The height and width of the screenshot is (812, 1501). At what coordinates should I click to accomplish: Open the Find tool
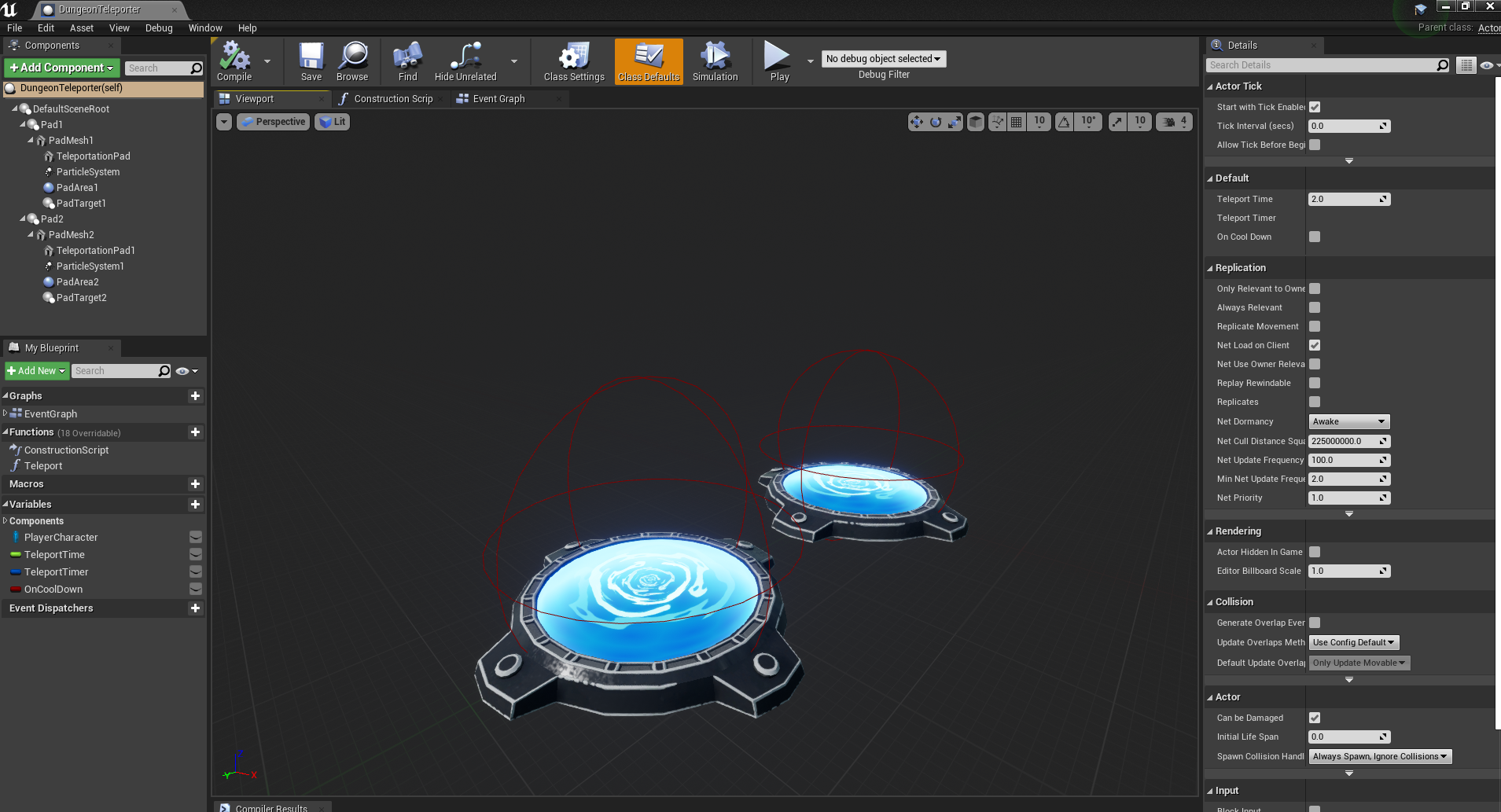click(407, 61)
